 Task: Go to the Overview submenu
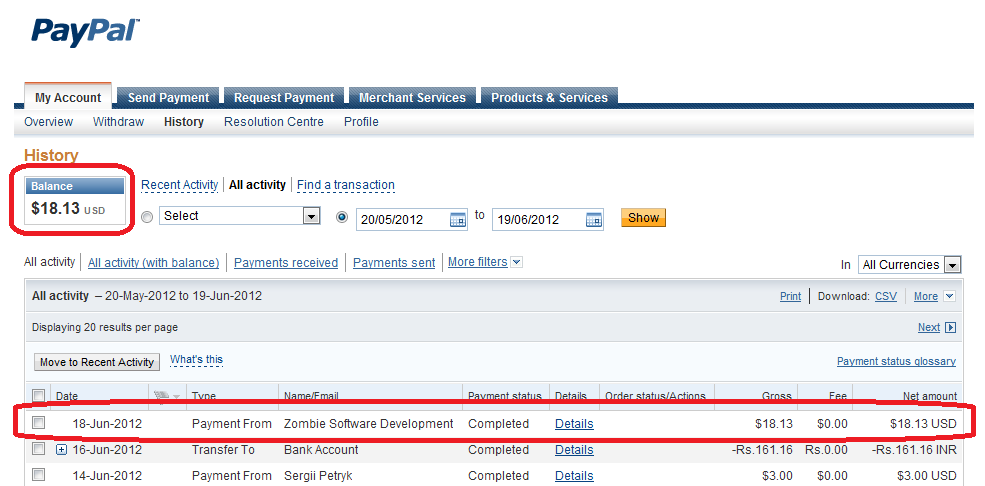tap(48, 122)
